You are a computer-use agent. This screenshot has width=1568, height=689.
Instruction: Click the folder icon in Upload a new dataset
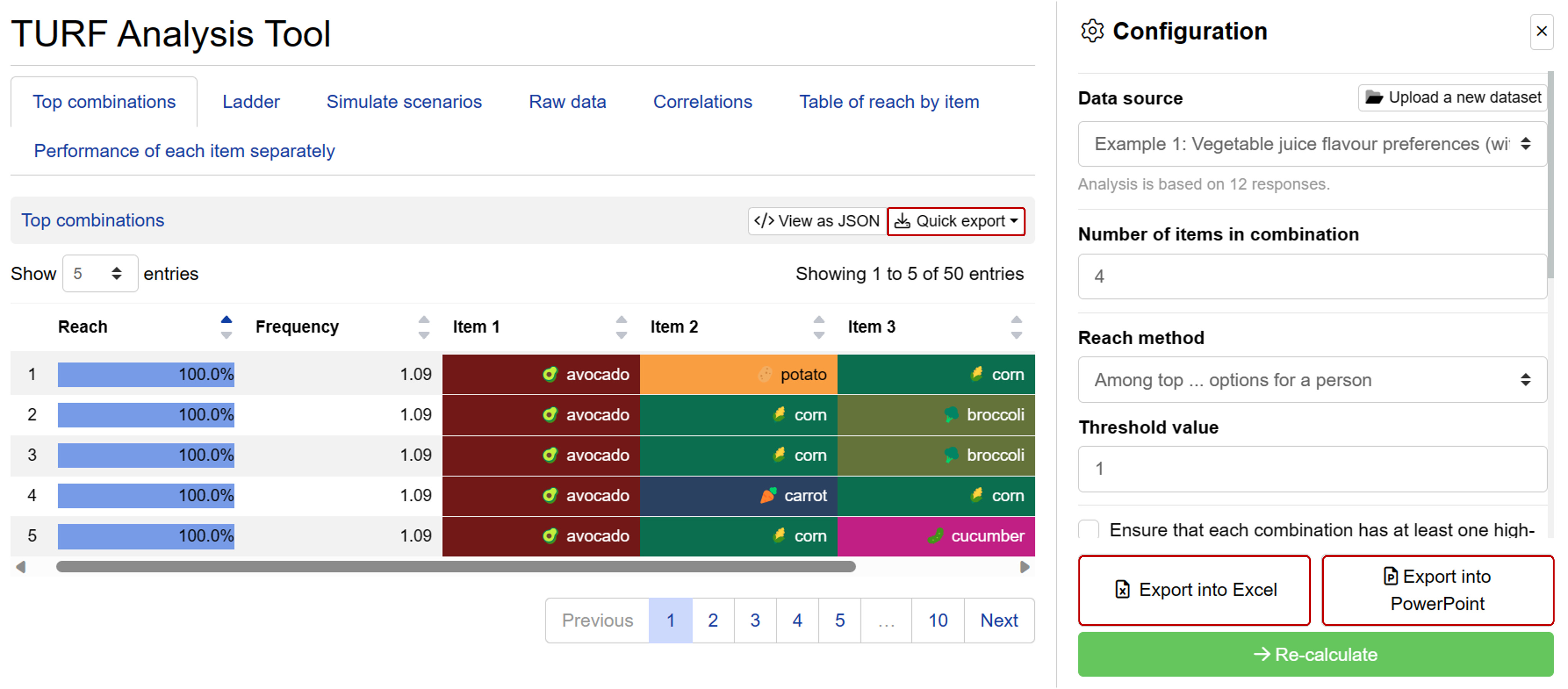point(1374,97)
